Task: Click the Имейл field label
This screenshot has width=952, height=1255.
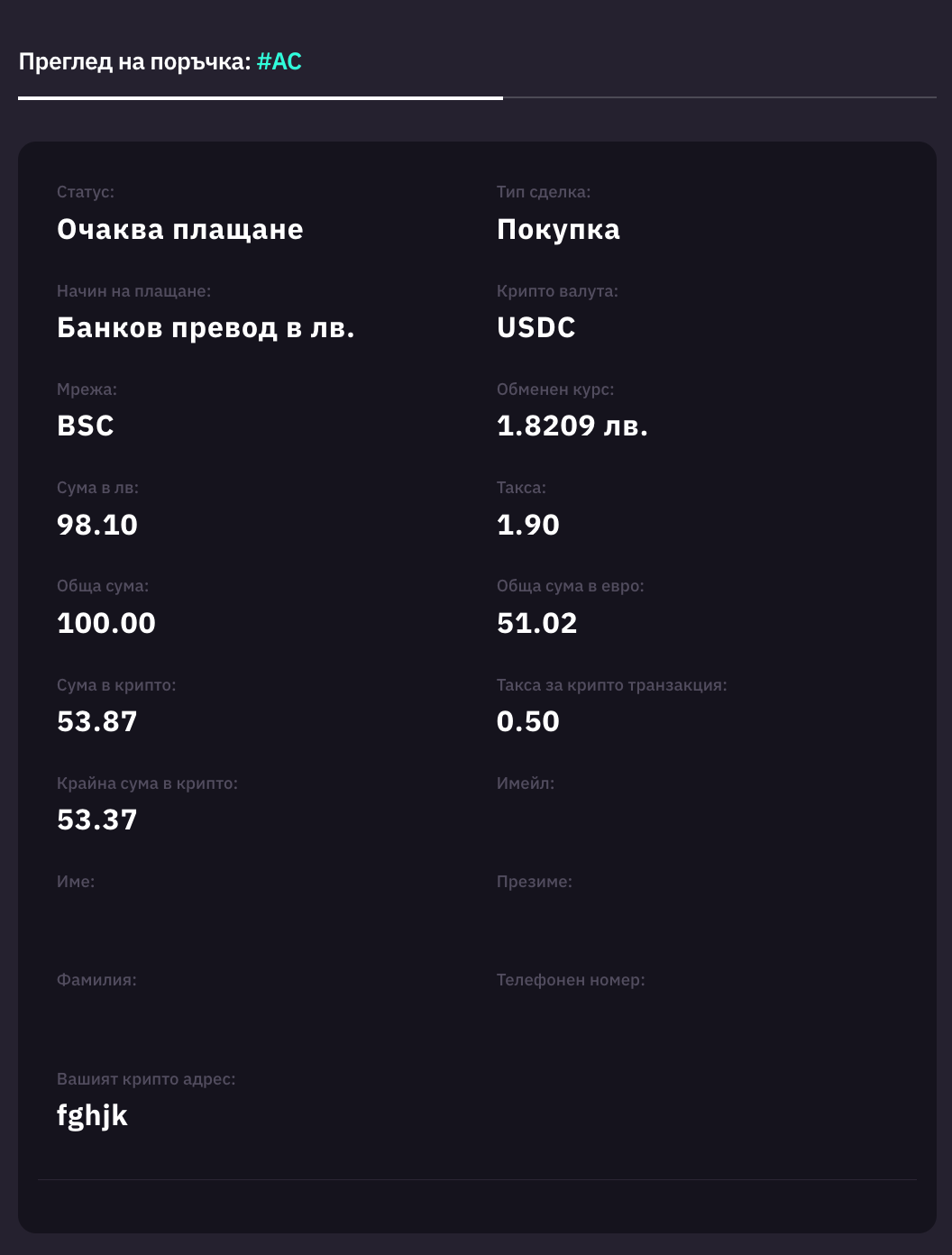Action: tap(526, 783)
